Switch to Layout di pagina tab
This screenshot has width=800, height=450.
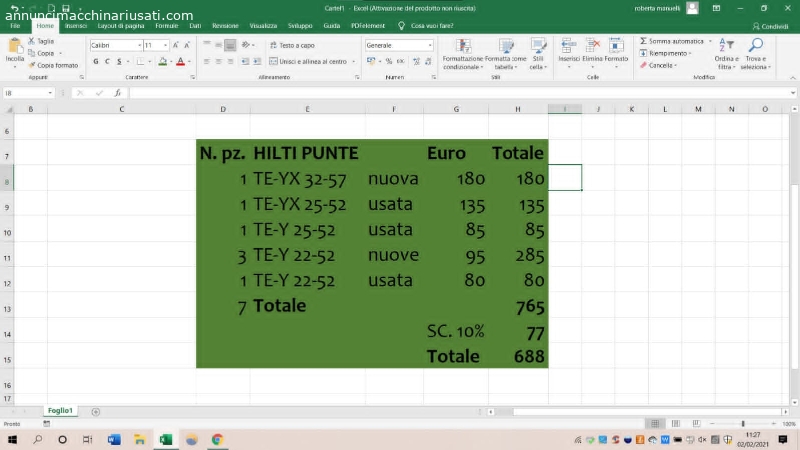tap(121, 26)
